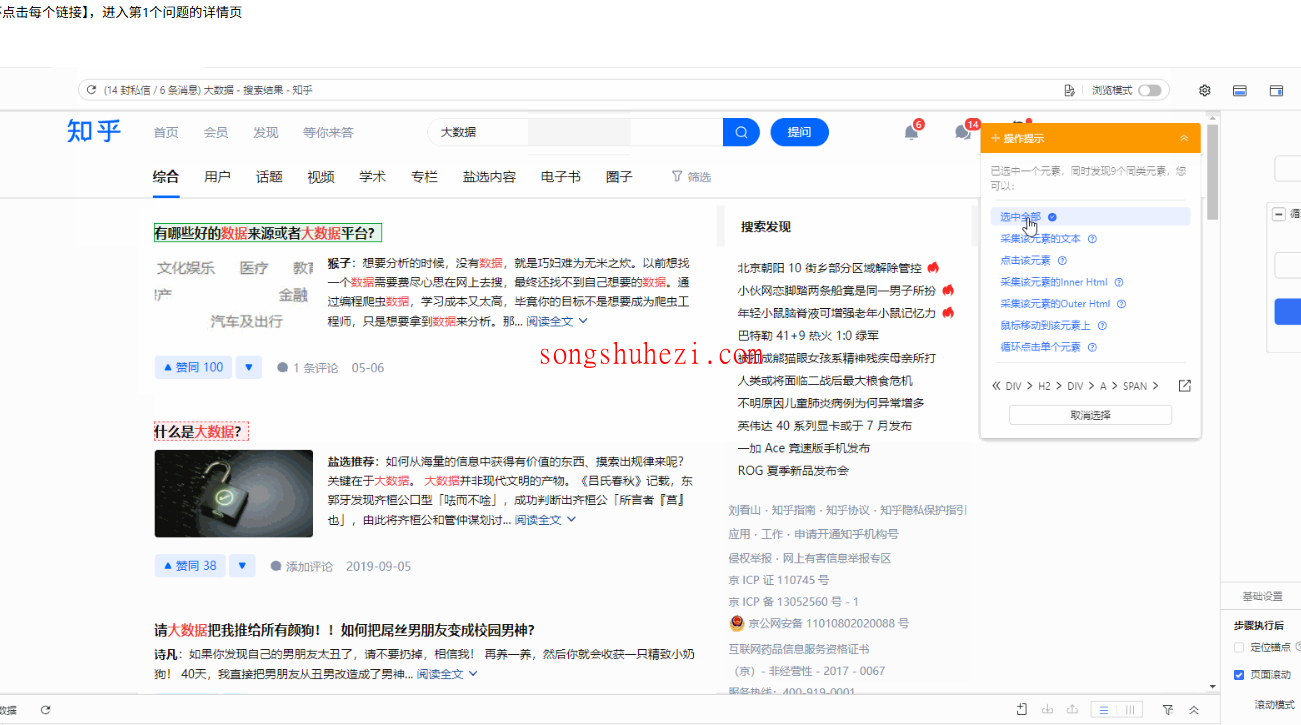Screen dimensions: 1301x725
Task: Click help icon beside 采集该元素的Outer Html
Action: pos(1121,304)
